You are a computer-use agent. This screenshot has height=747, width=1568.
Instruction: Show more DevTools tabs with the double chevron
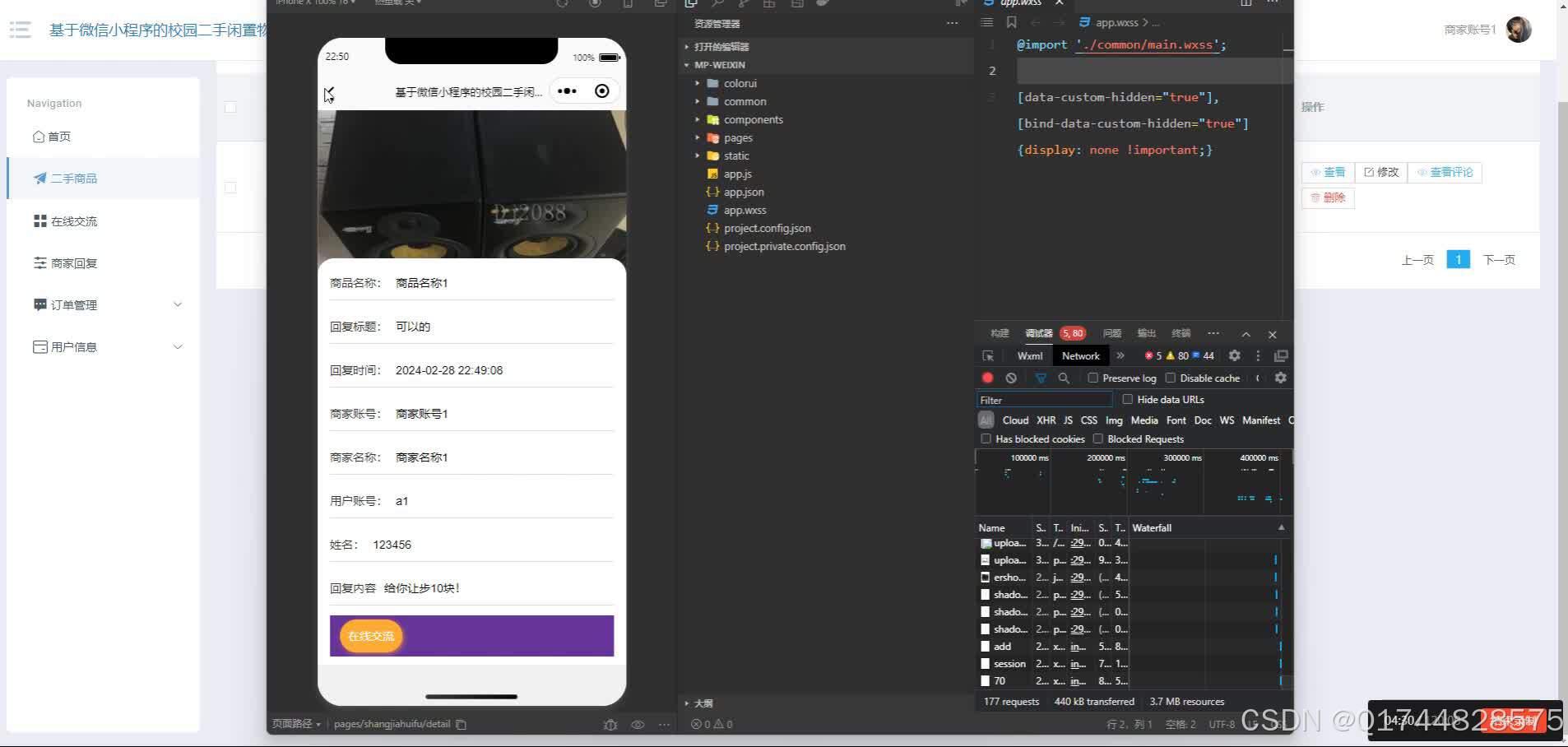point(1120,355)
